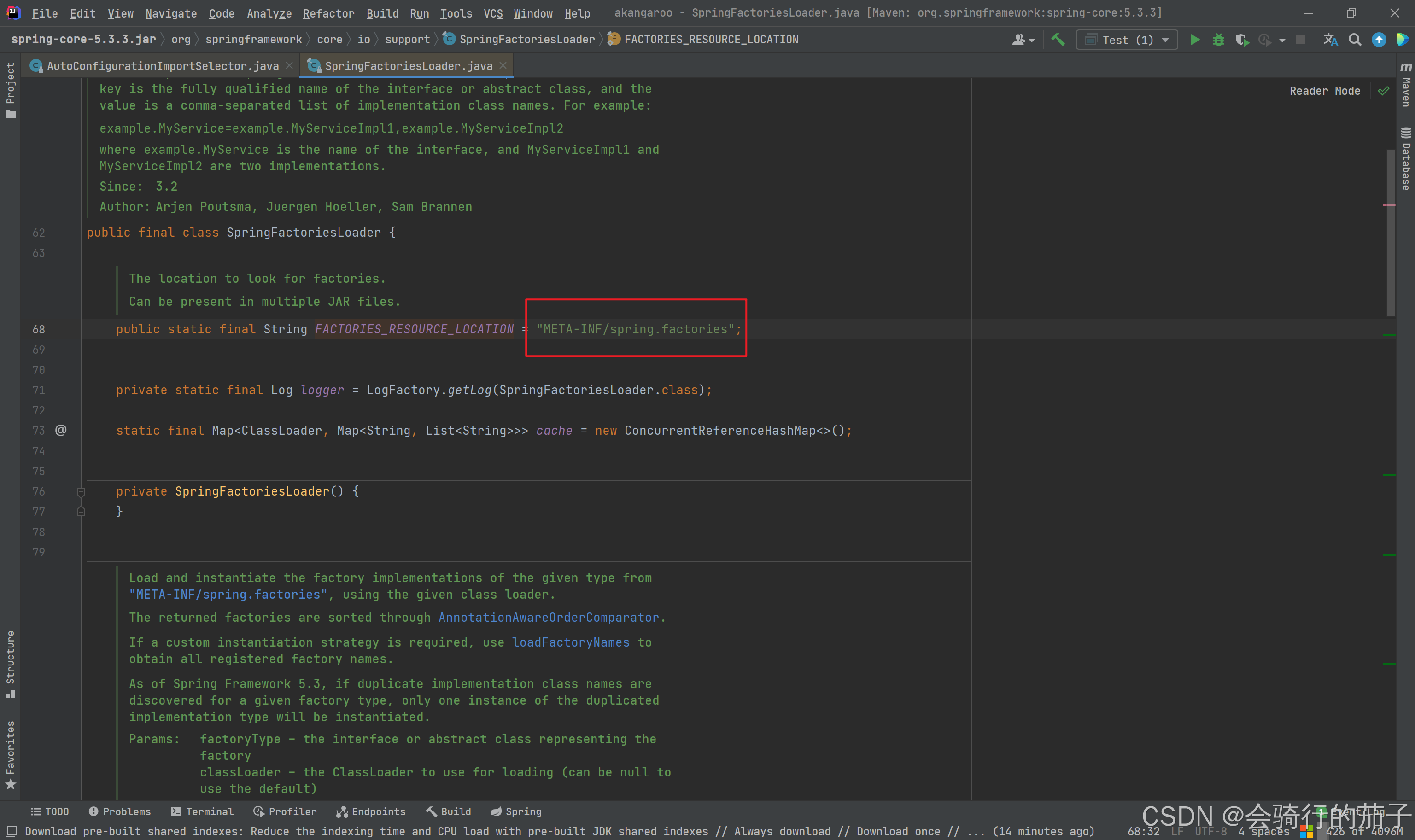This screenshot has width=1415, height=840.
Task: Expand the profiler run options arrow
Action: (1282, 40)
